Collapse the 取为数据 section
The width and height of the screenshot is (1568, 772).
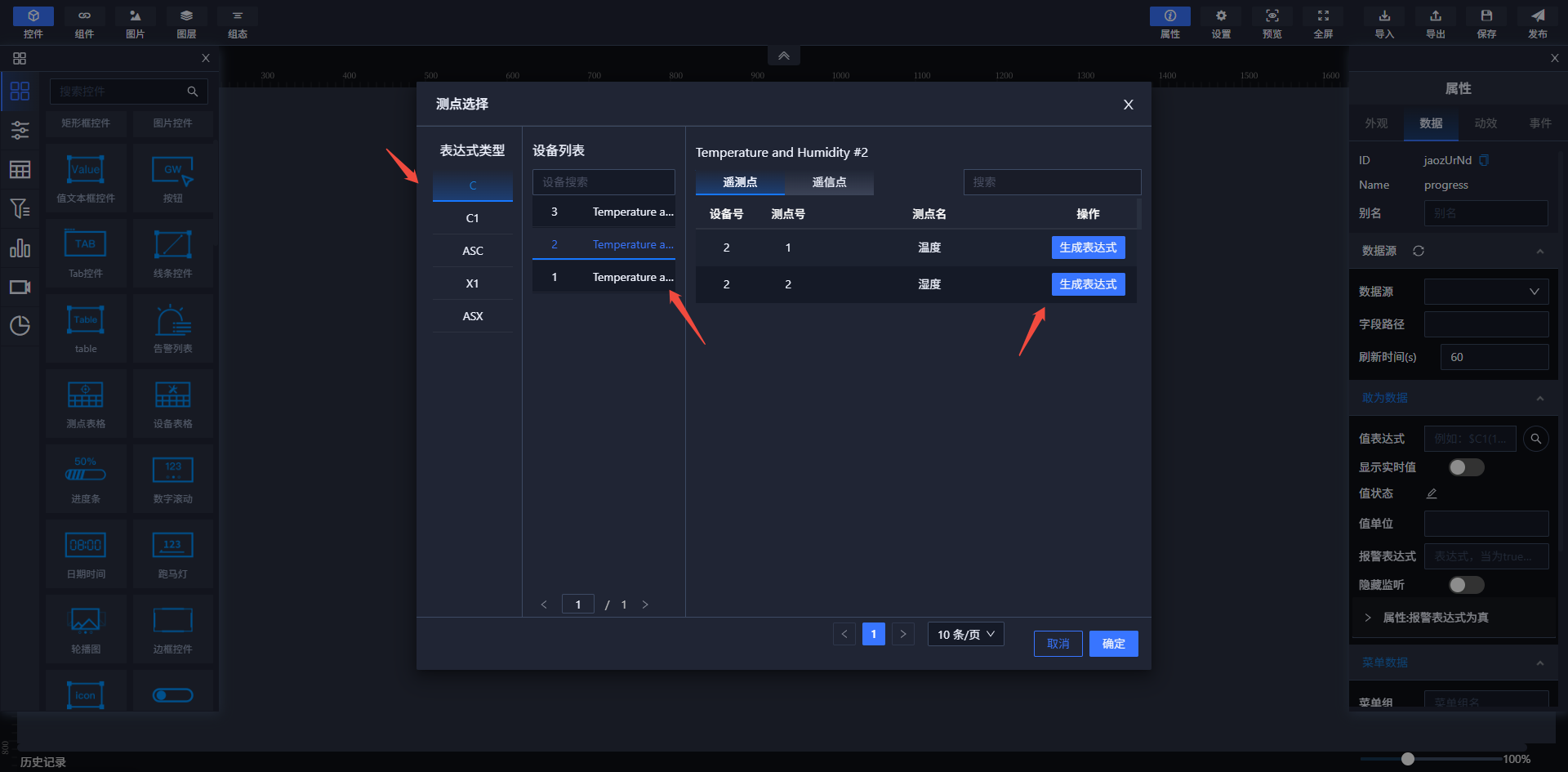tap(1540, 398)
